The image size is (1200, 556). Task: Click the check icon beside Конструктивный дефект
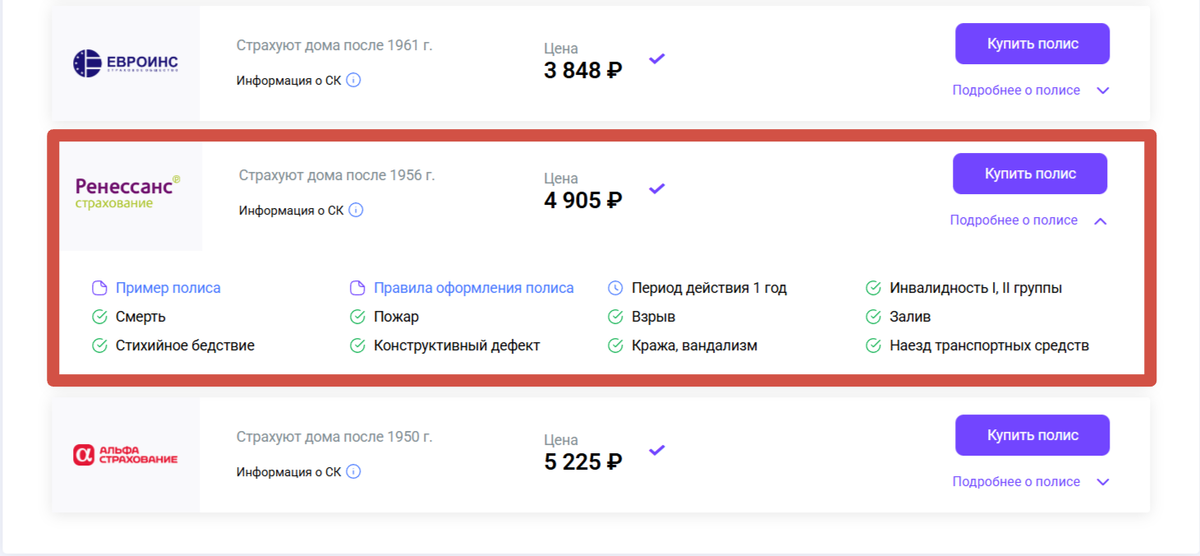[x=357, y=346]
